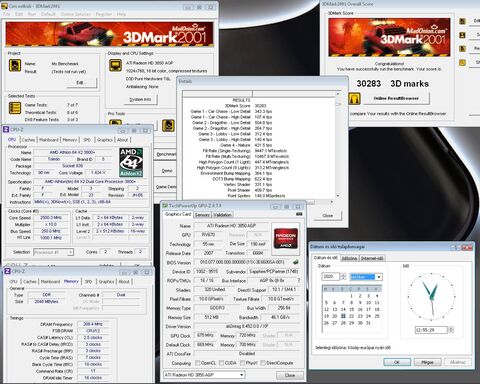Open the CPU-Z processor Selection dropdown

click(53, 252)
